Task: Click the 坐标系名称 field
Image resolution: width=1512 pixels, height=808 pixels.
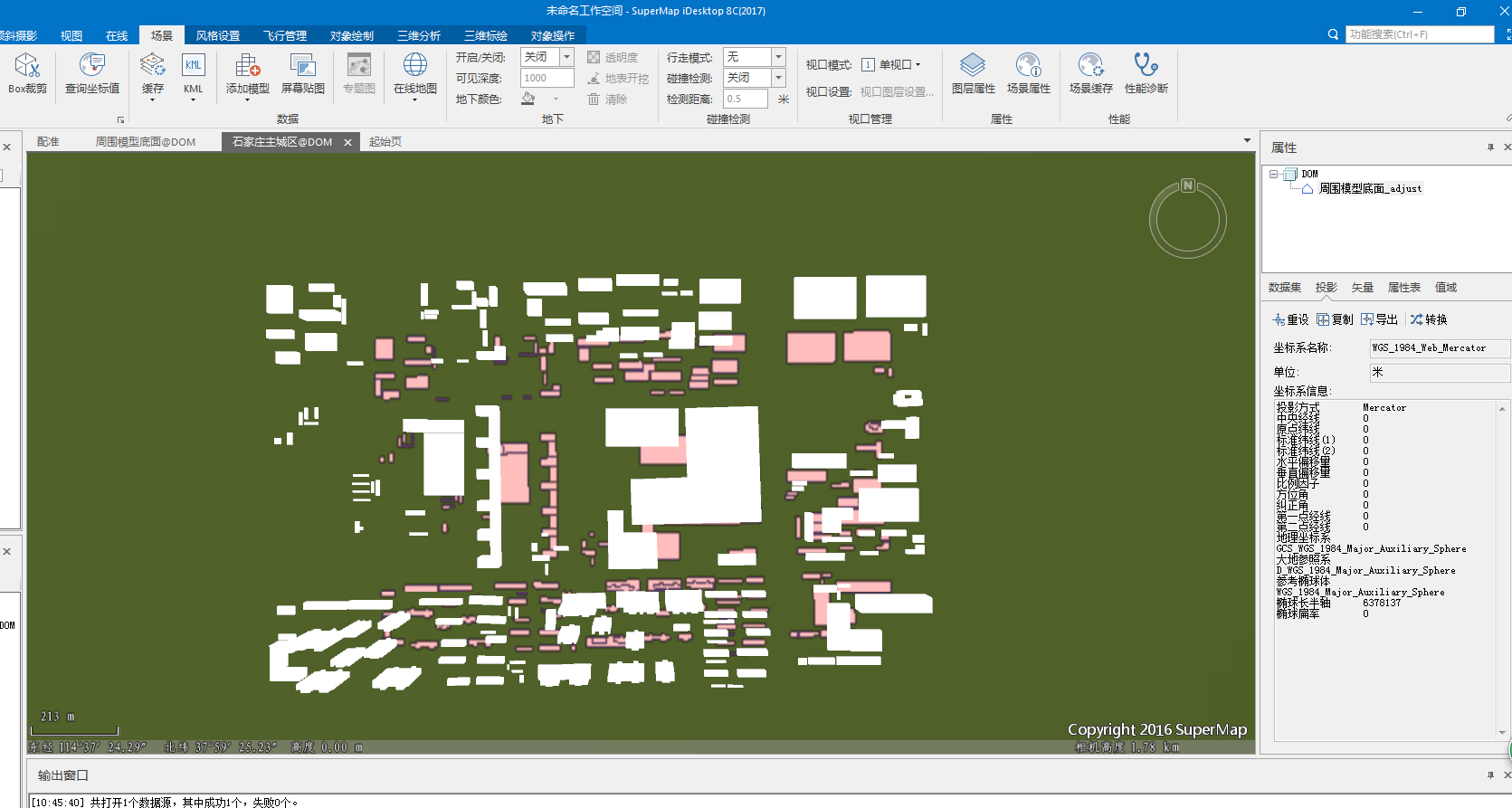Action: click(1441, 347)
